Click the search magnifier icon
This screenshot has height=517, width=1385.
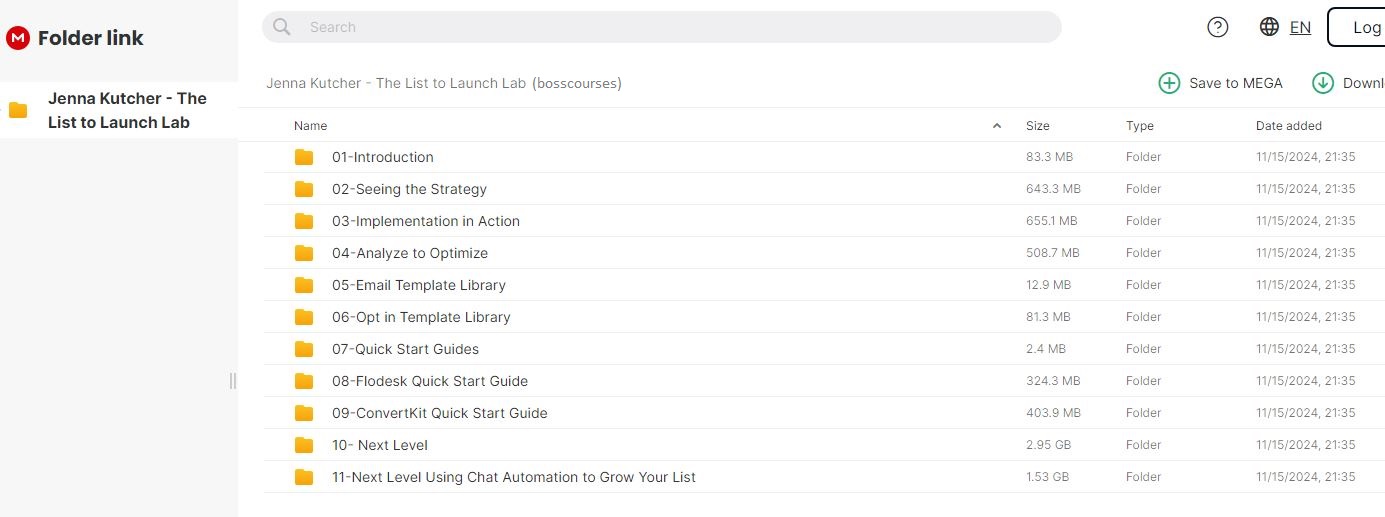[282, 27]
